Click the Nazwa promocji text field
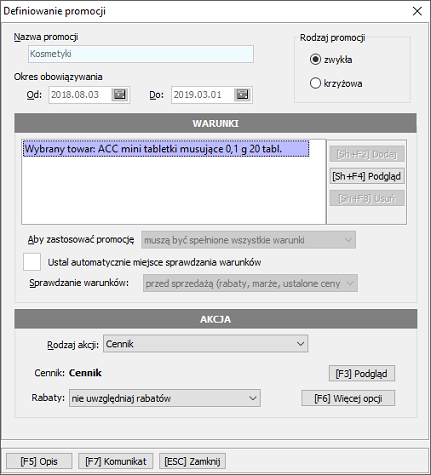 (x=141, y=54)
